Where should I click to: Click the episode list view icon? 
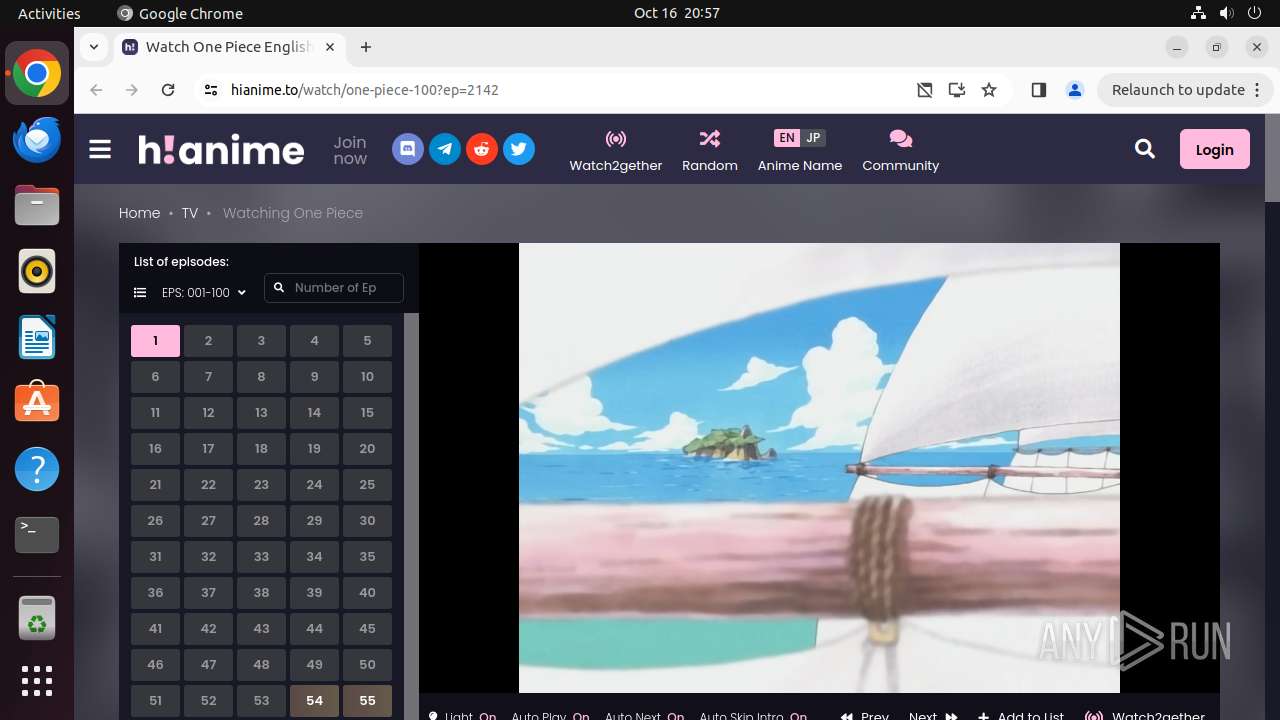coord(140,293)
